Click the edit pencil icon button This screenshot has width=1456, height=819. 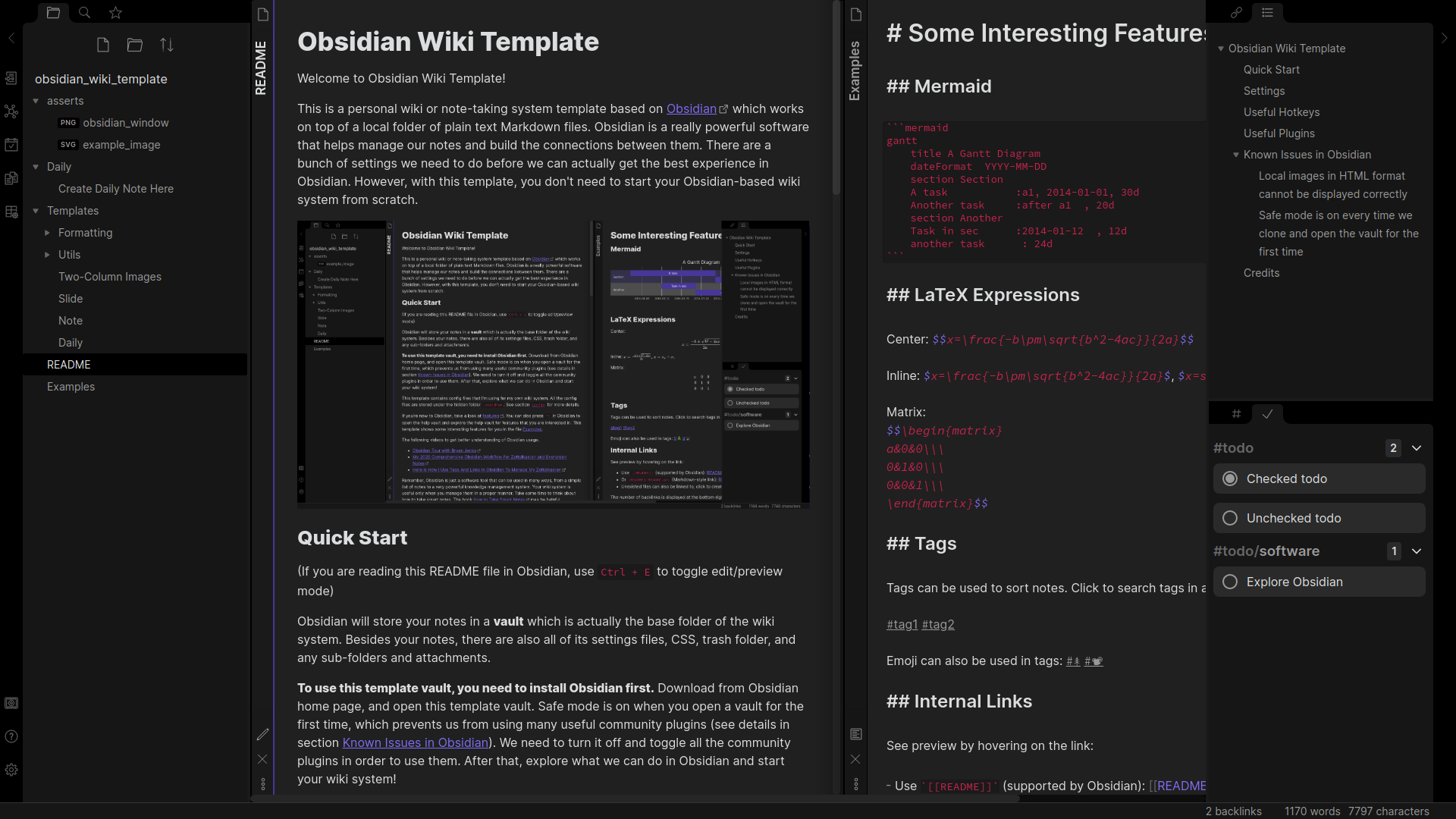pos(262,735)
